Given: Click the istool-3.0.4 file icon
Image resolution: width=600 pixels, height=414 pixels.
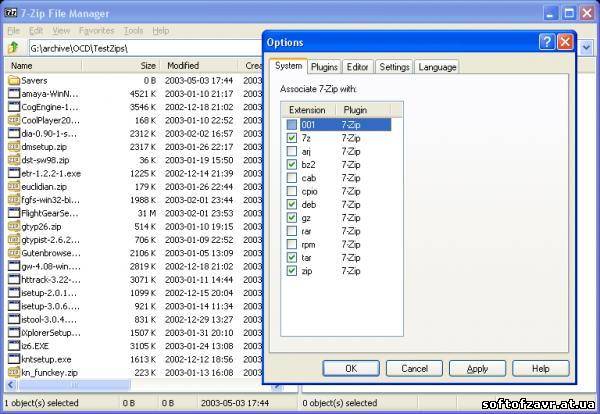Looking at the screenshot, I should (14, 319).
